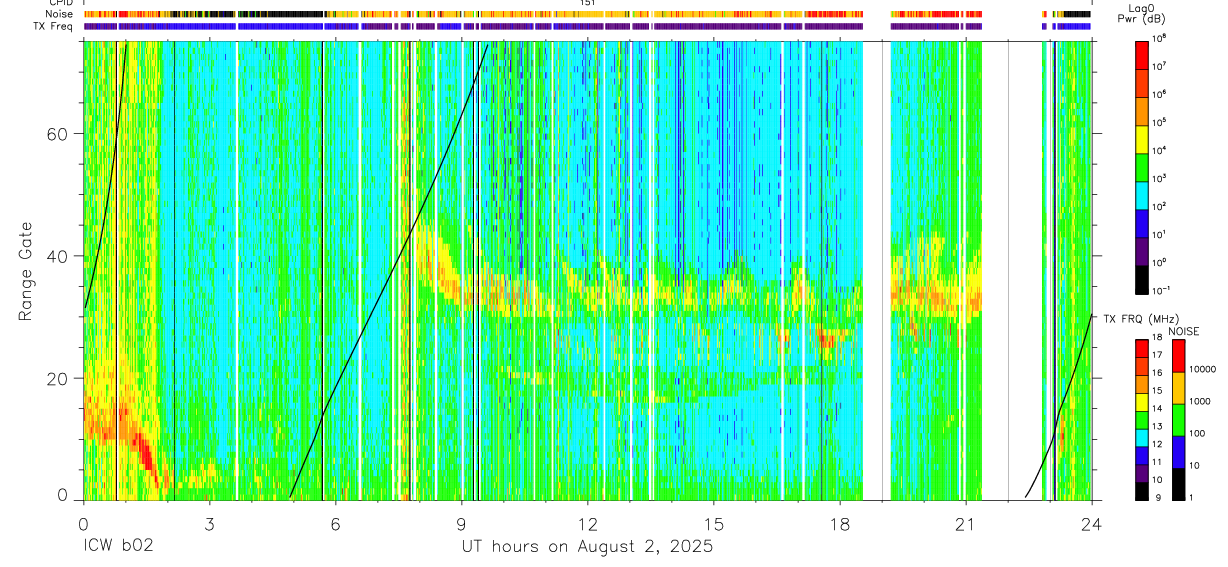Click the black segment of the NOISE colorbar
The height and width of the screenshot is (567, 1228).
(1177, 482)
